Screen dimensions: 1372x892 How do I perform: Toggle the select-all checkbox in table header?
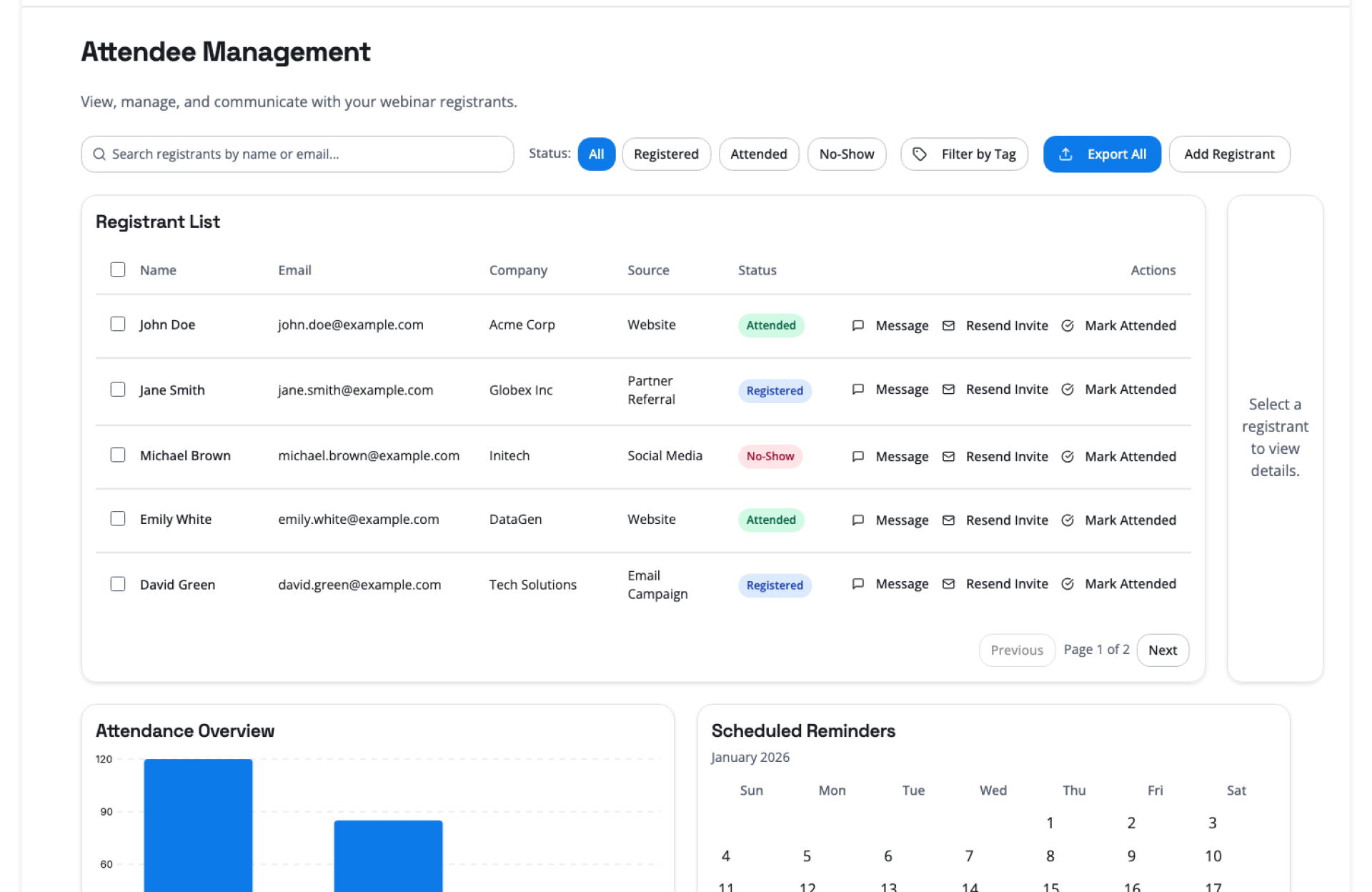tap(118, 269)
